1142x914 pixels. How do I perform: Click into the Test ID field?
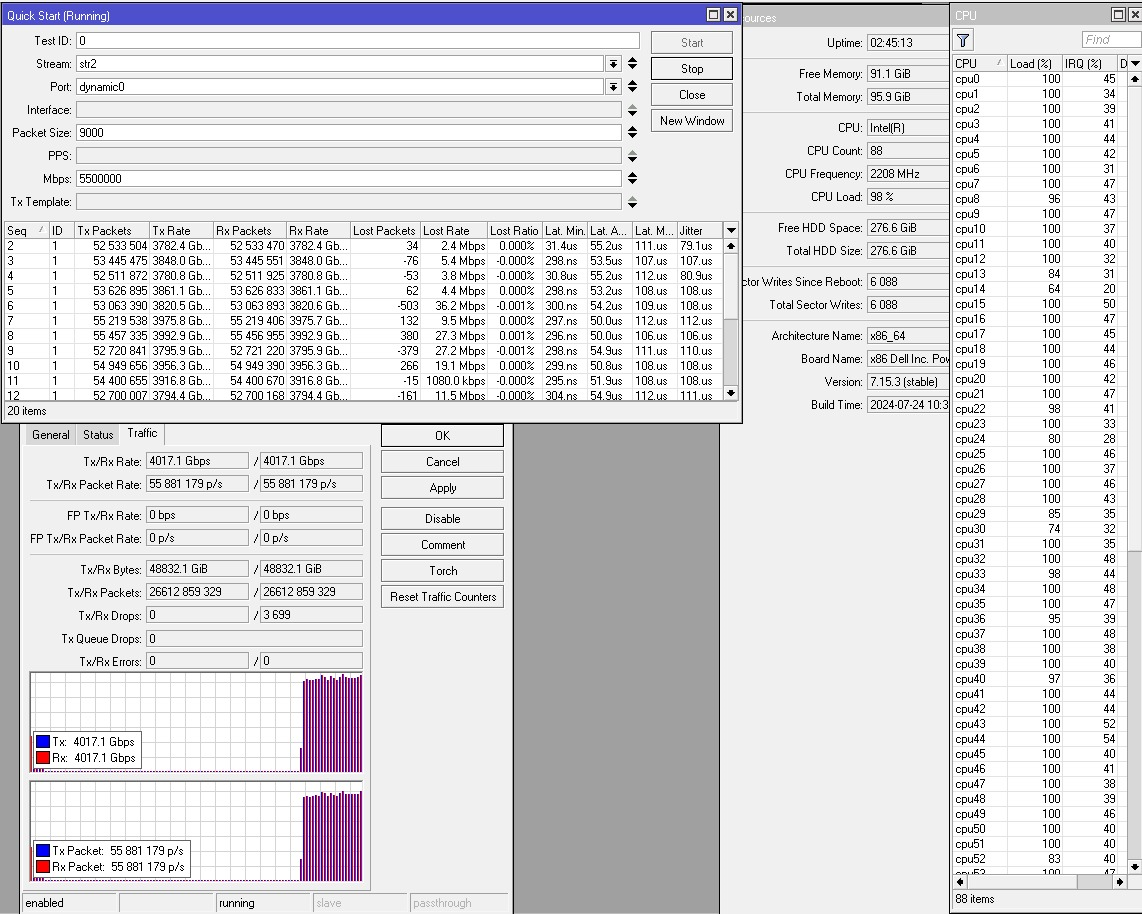pos(358,41)
